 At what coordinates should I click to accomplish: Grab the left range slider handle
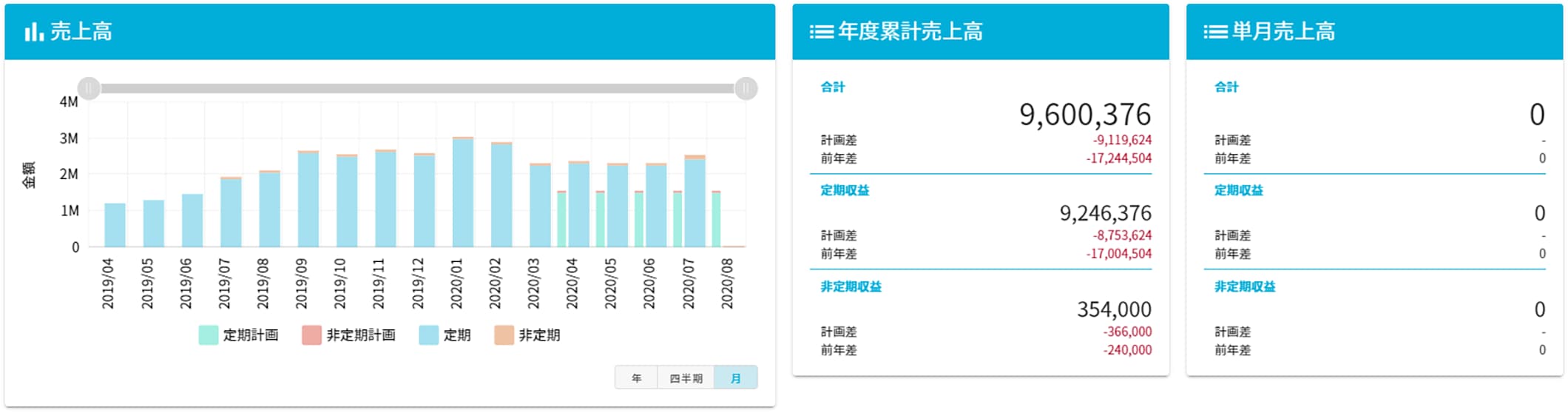[89, 89]
